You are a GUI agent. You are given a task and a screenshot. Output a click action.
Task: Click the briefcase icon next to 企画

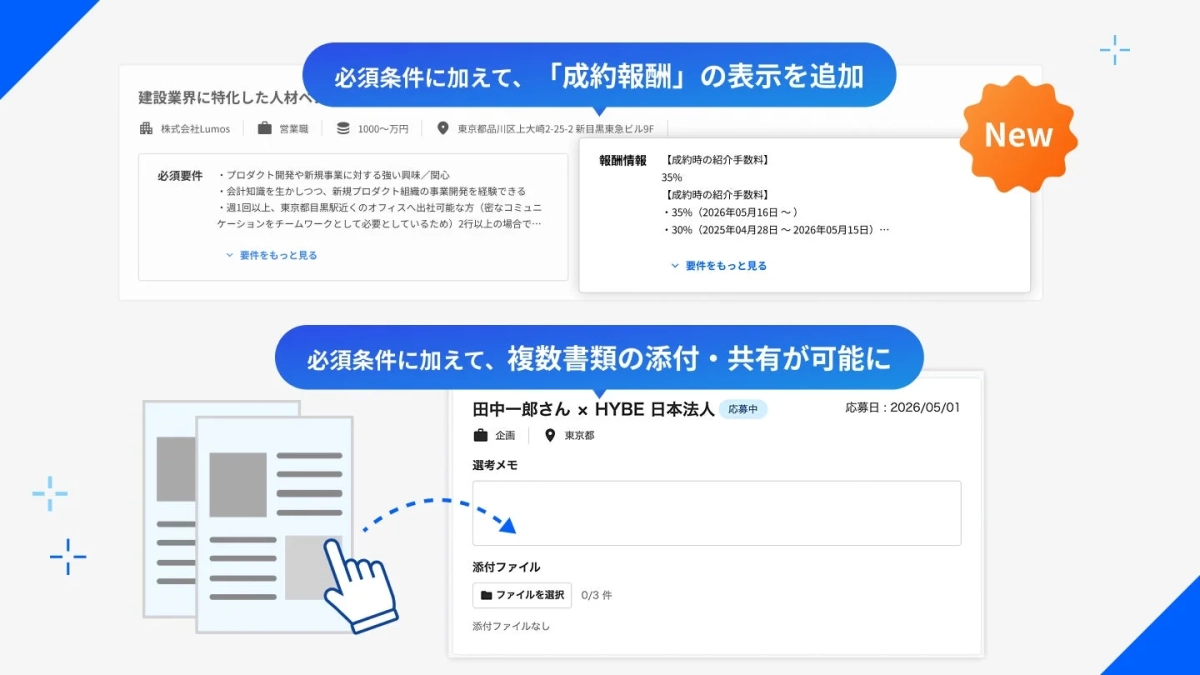(x=480, y=435)
